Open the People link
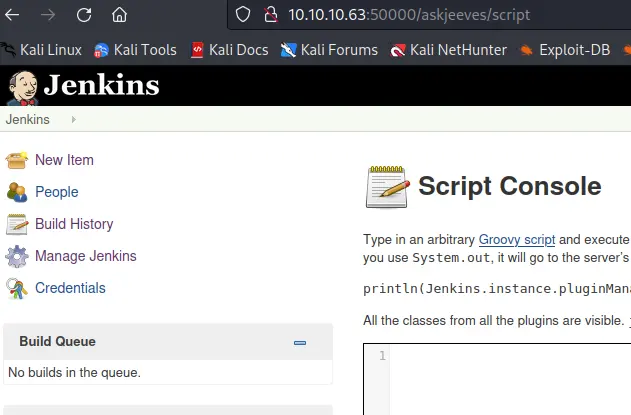Viewport: 631px width, 415px height. 57,192
